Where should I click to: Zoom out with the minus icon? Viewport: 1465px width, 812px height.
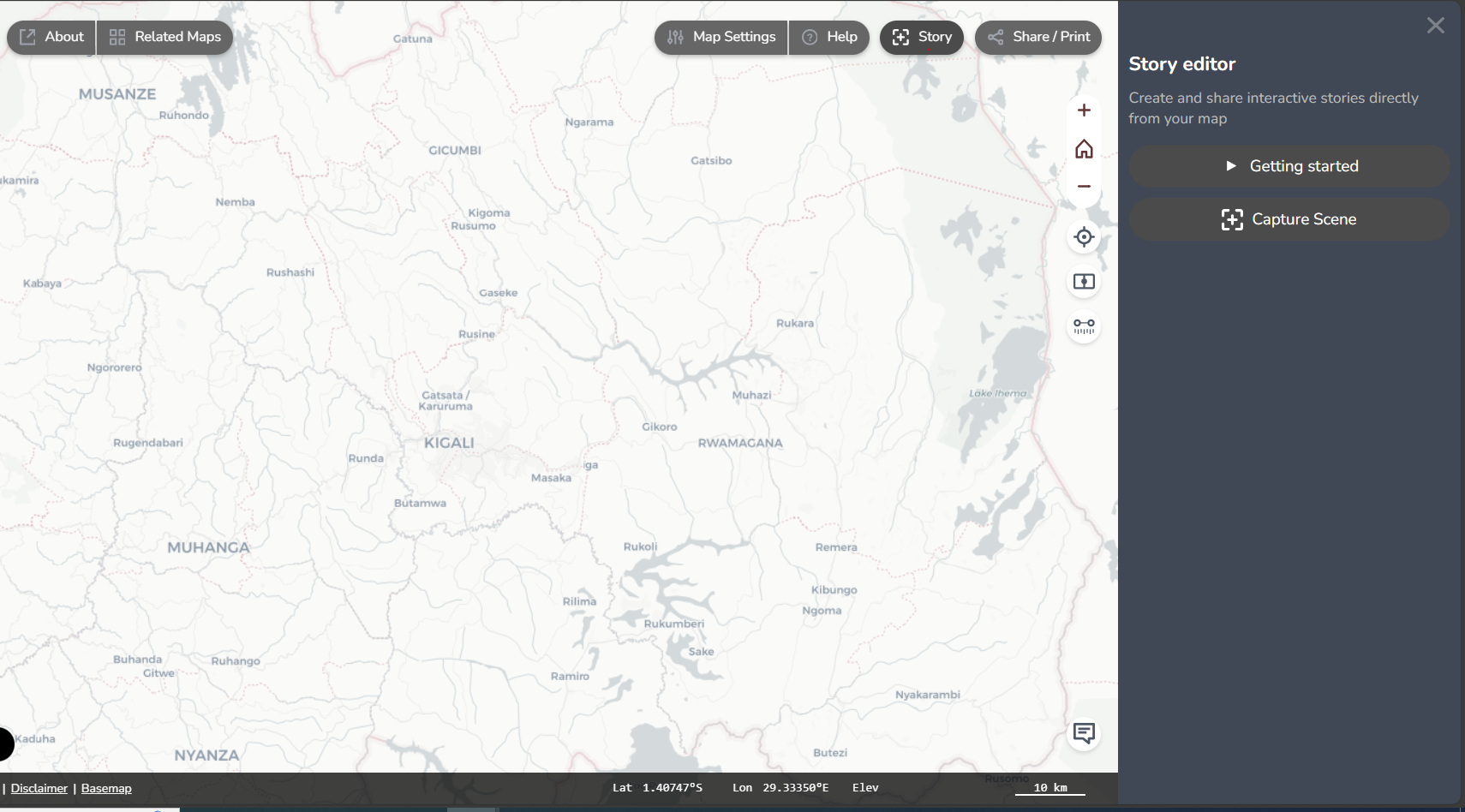click(1084, 187)
